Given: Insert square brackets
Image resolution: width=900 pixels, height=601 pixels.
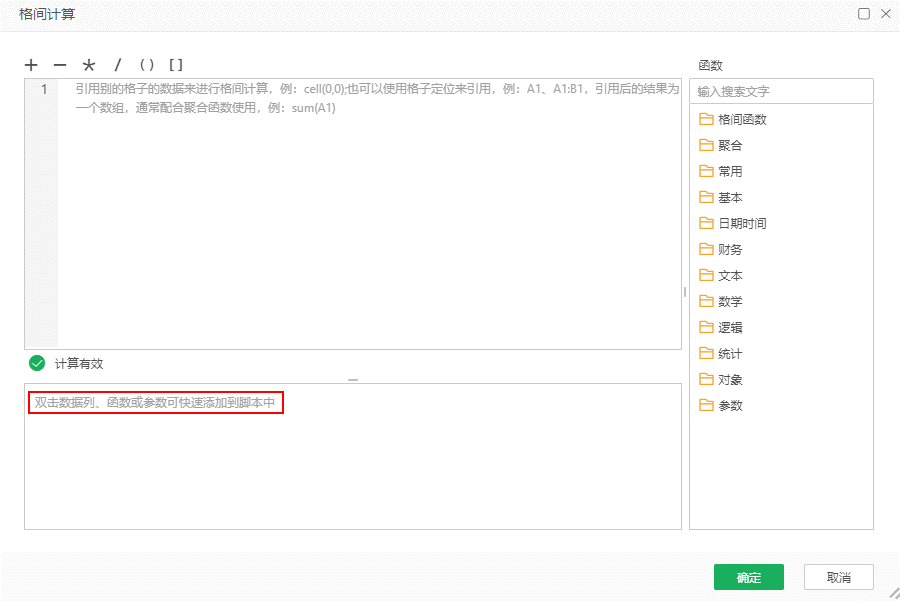Looking at the screenshot, I should [176, 65].
